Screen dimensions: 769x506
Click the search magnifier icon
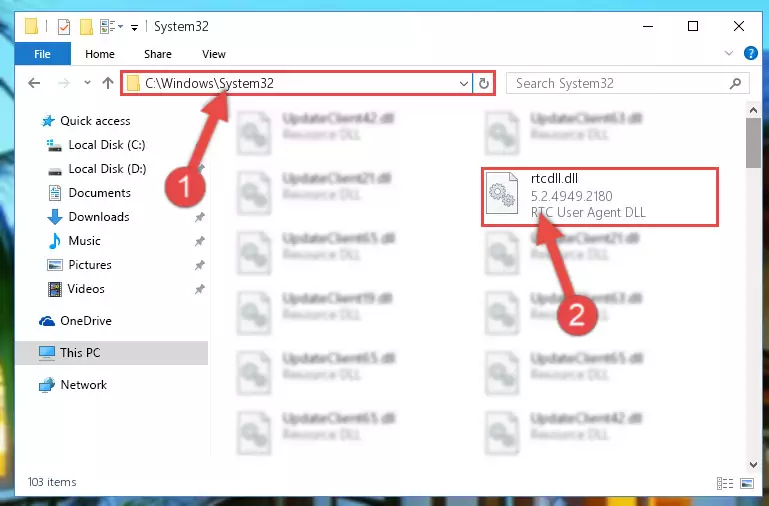(x=735, y=83)
